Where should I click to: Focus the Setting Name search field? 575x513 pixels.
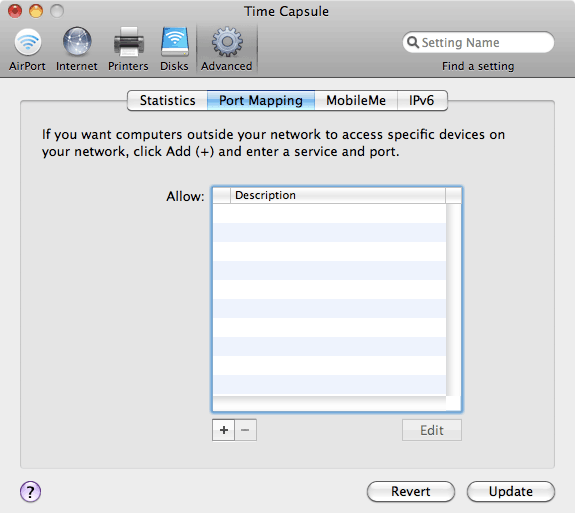(x=479, y=42)
